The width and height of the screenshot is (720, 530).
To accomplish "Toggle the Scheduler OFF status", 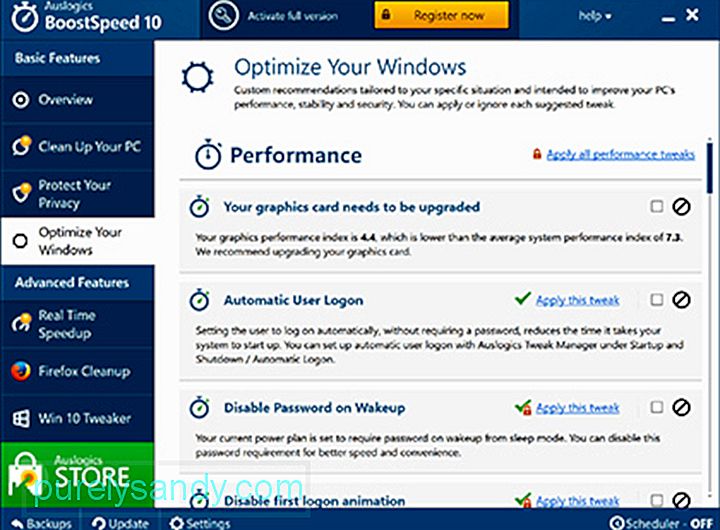I will pyautogui.click(x=662, y=523).
